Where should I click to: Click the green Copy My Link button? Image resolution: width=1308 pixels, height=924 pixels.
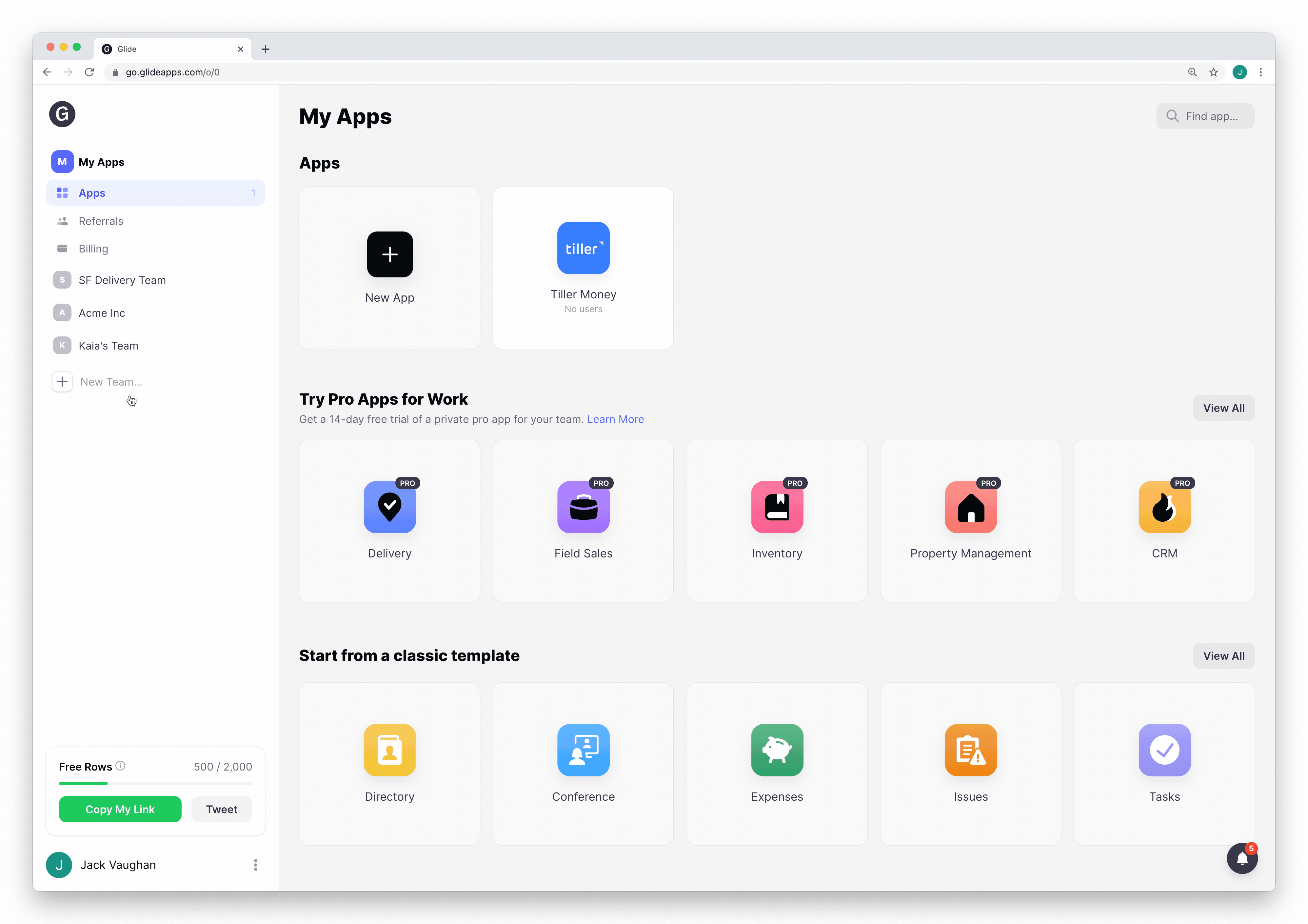[x=120, y=809]
